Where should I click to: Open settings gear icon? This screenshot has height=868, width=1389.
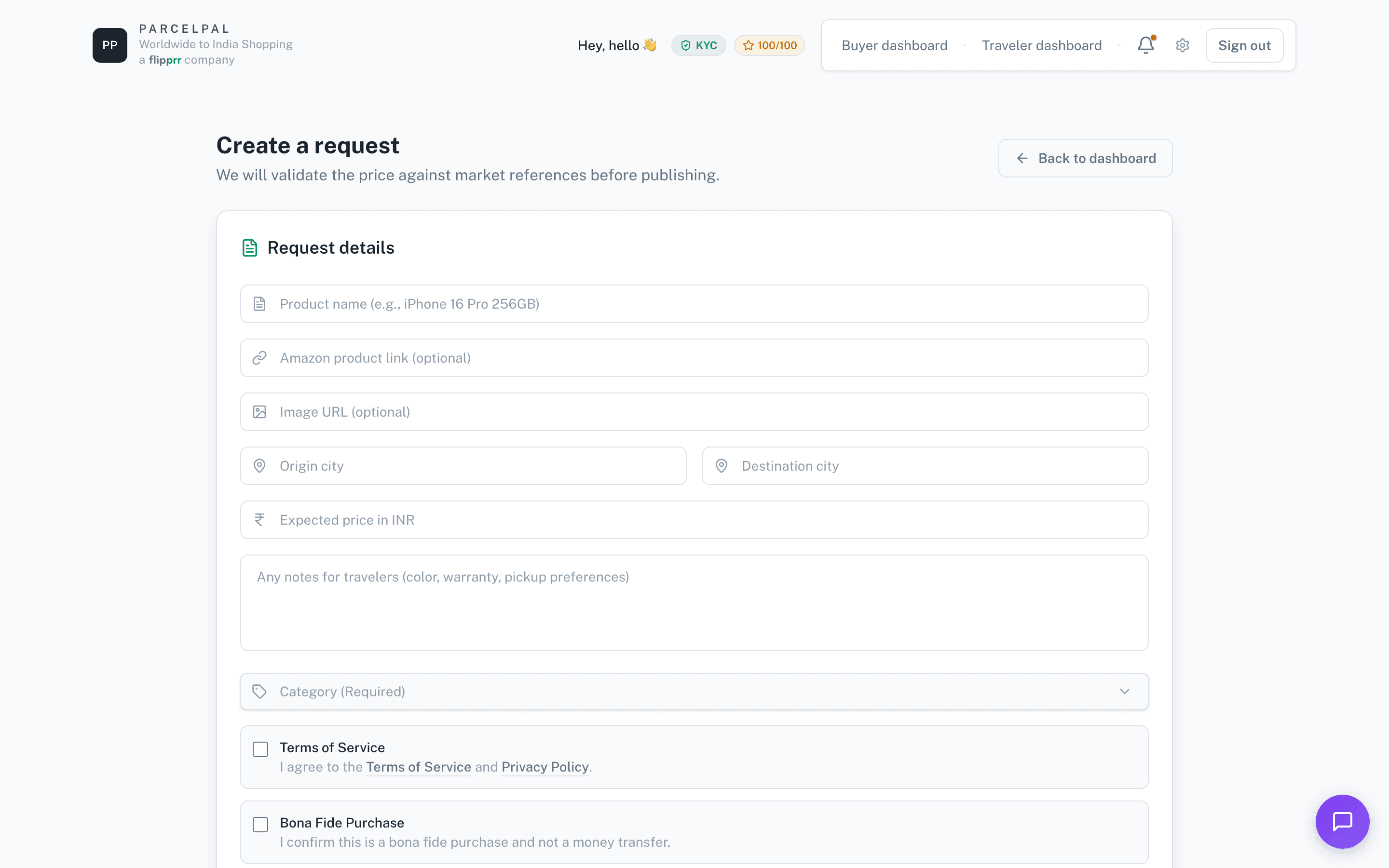pos(1182,45)
